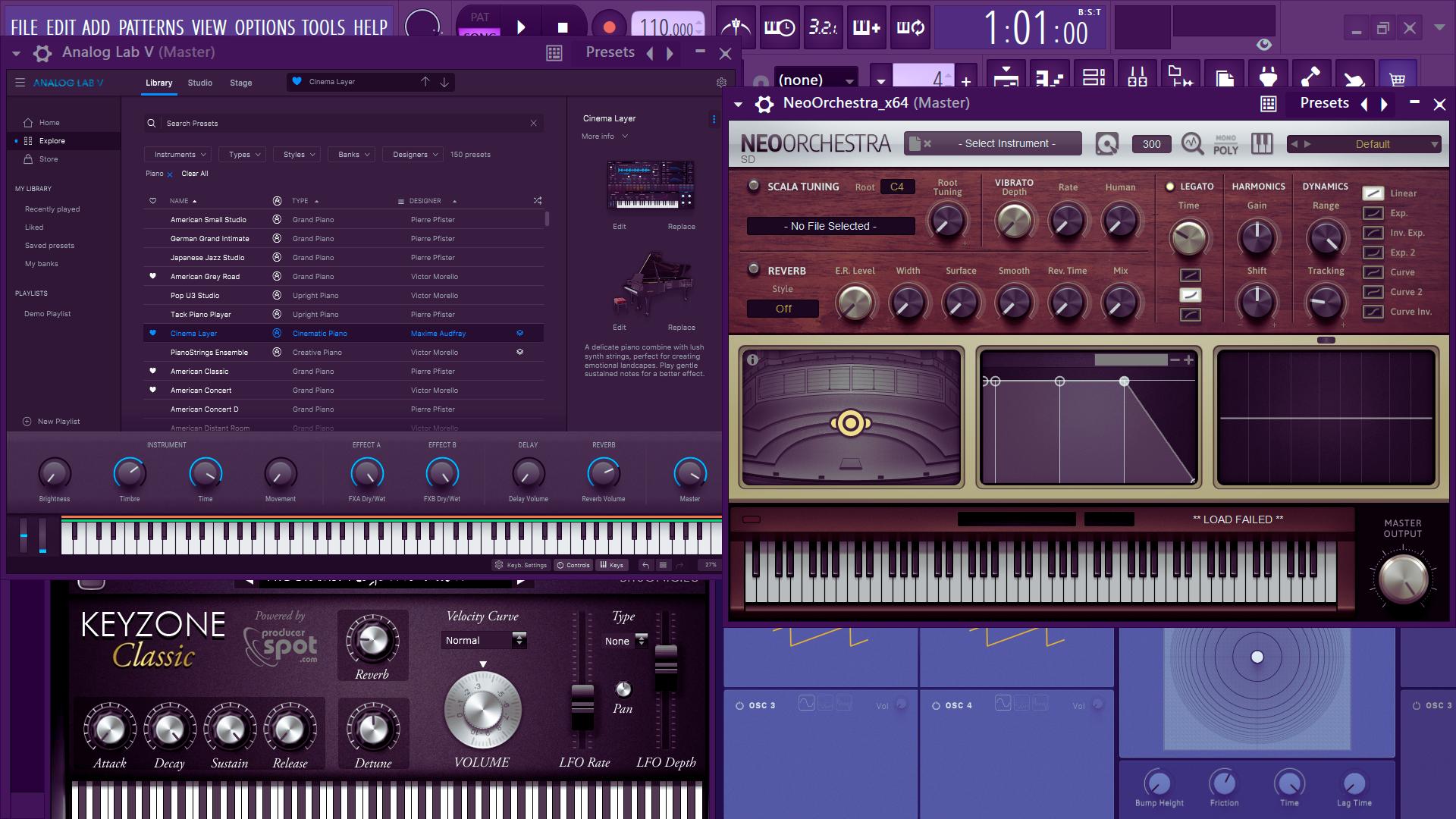Expand the Instruments filter dropdown
The width and height of the screenshot is (1456, 819).
[x=178, y=155]
